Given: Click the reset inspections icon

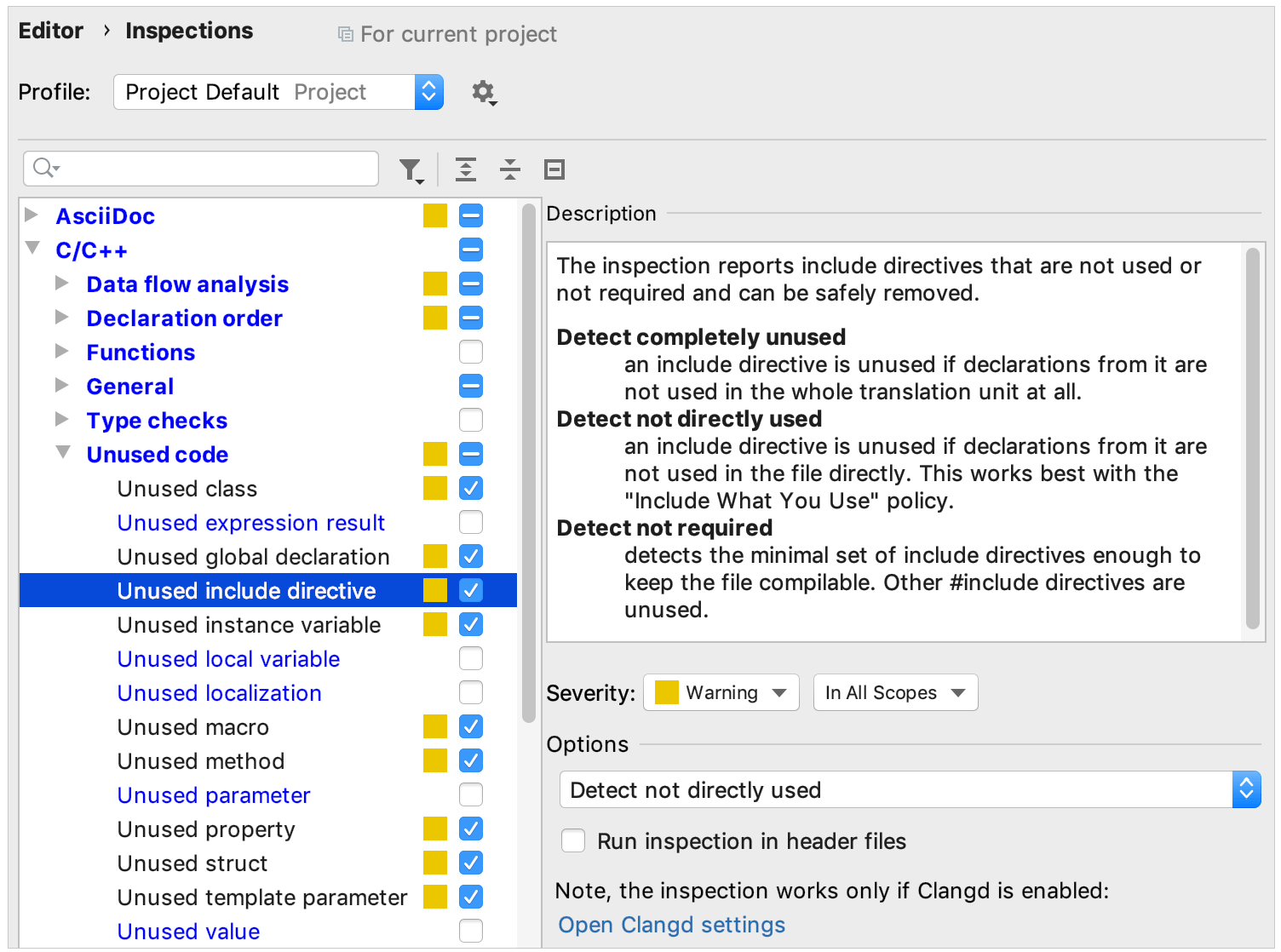Looking at the screenshot, I should (554, 169).
